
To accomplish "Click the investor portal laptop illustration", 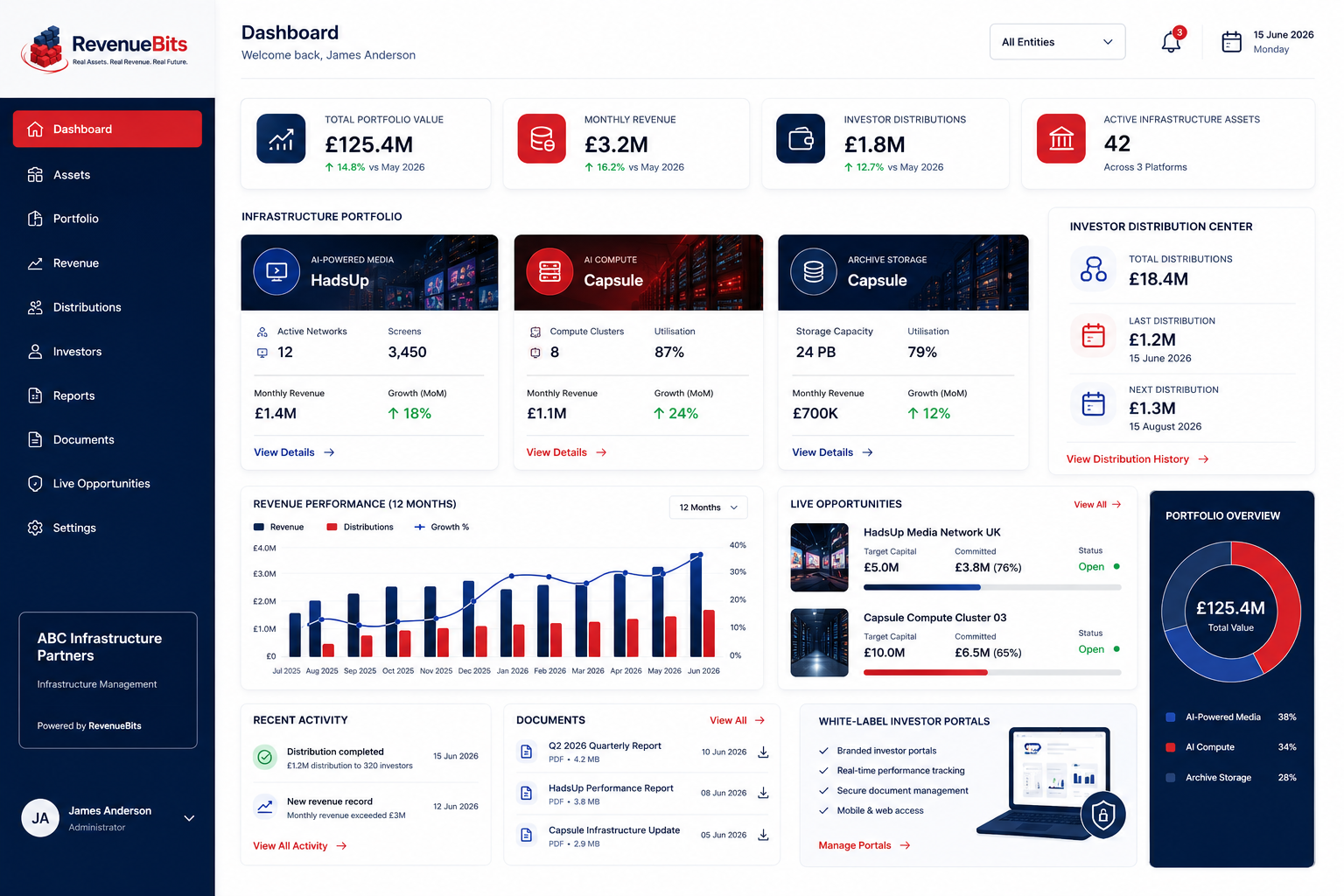I will [x=1051, y=781].
